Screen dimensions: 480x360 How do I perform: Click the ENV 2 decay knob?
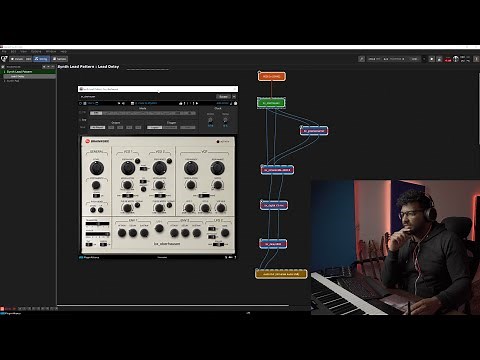coord(185,233)
